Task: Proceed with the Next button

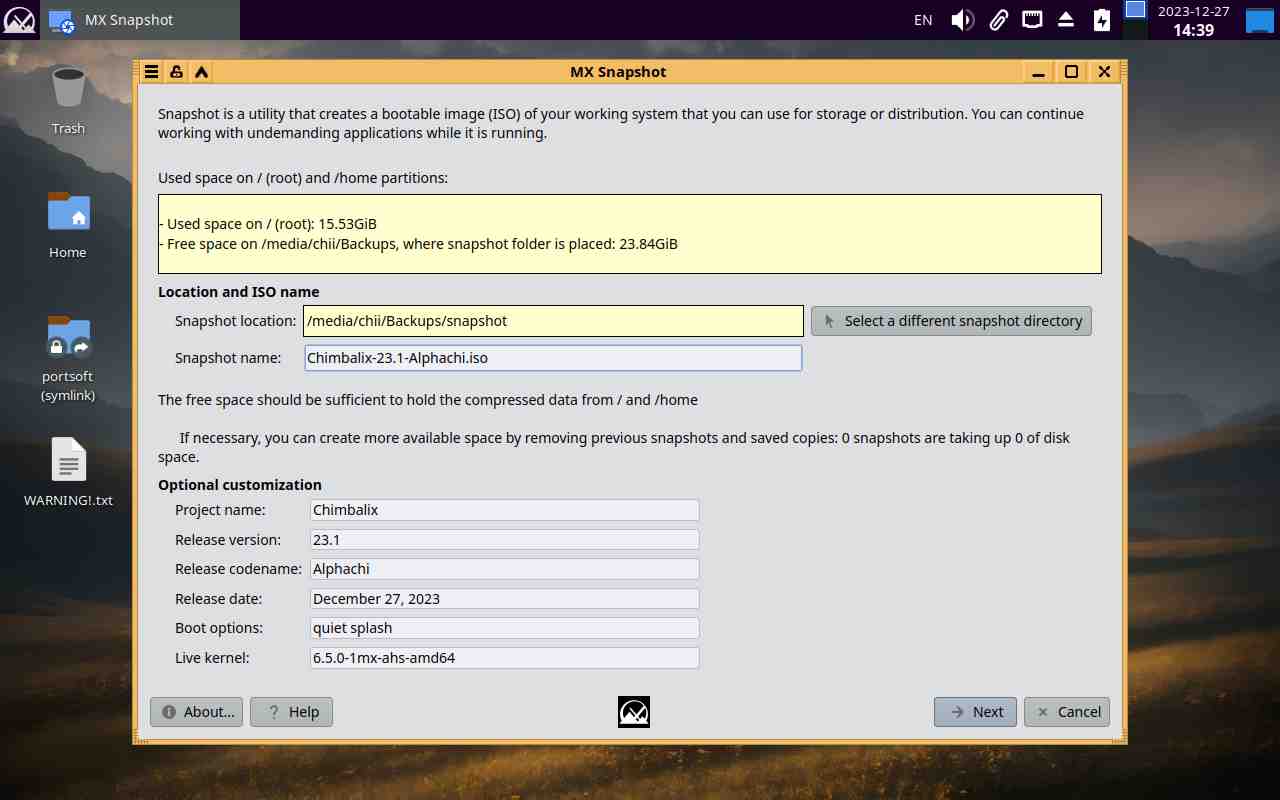Action: [x=975, y=712]
